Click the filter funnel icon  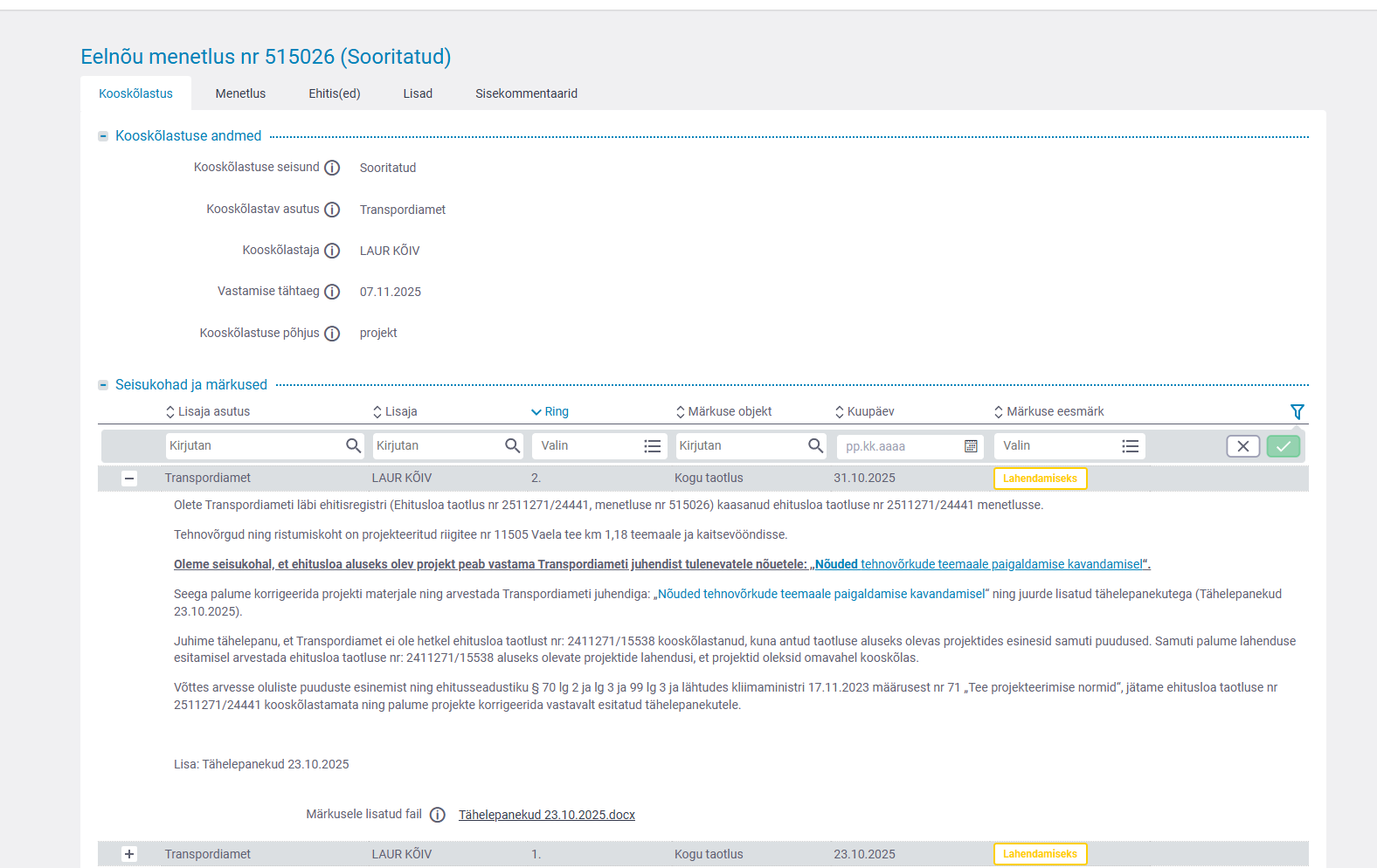click(1297, 411)
